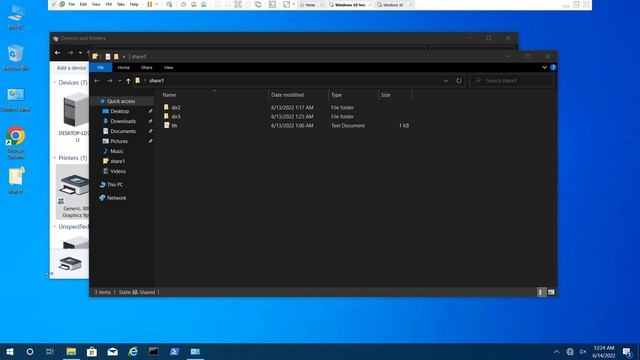Click the Properties icon in quick access toolbar

(108, 57)
